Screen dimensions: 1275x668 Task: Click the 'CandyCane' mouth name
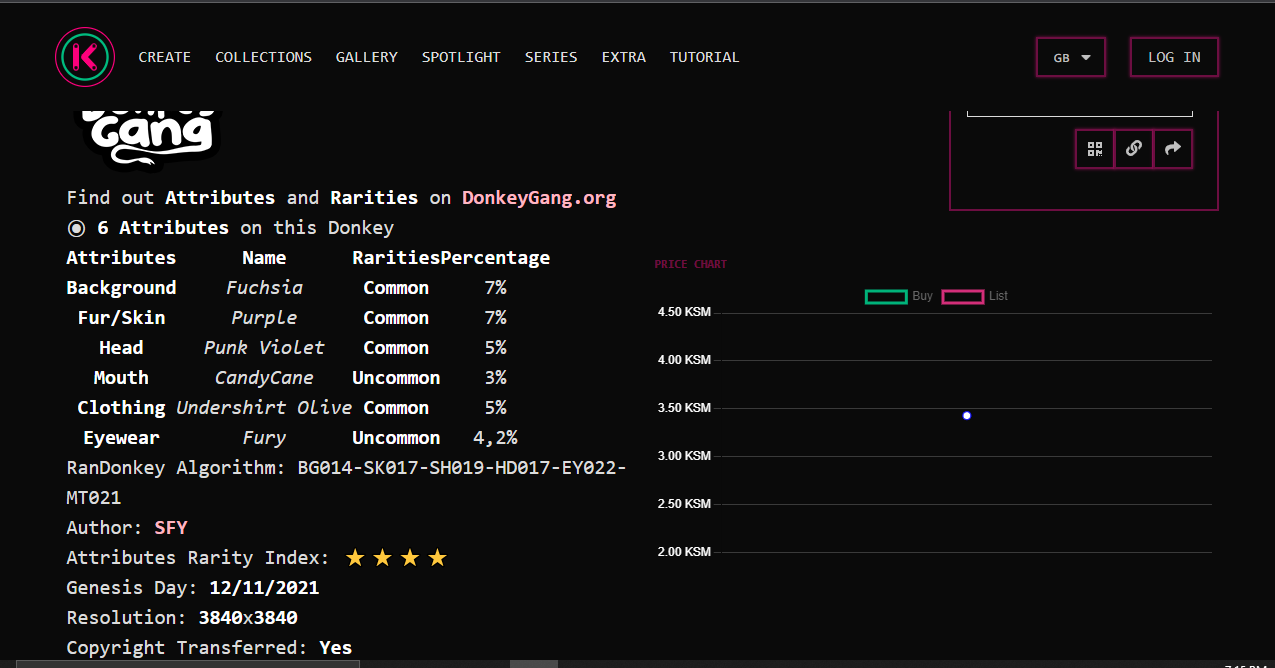264,378
